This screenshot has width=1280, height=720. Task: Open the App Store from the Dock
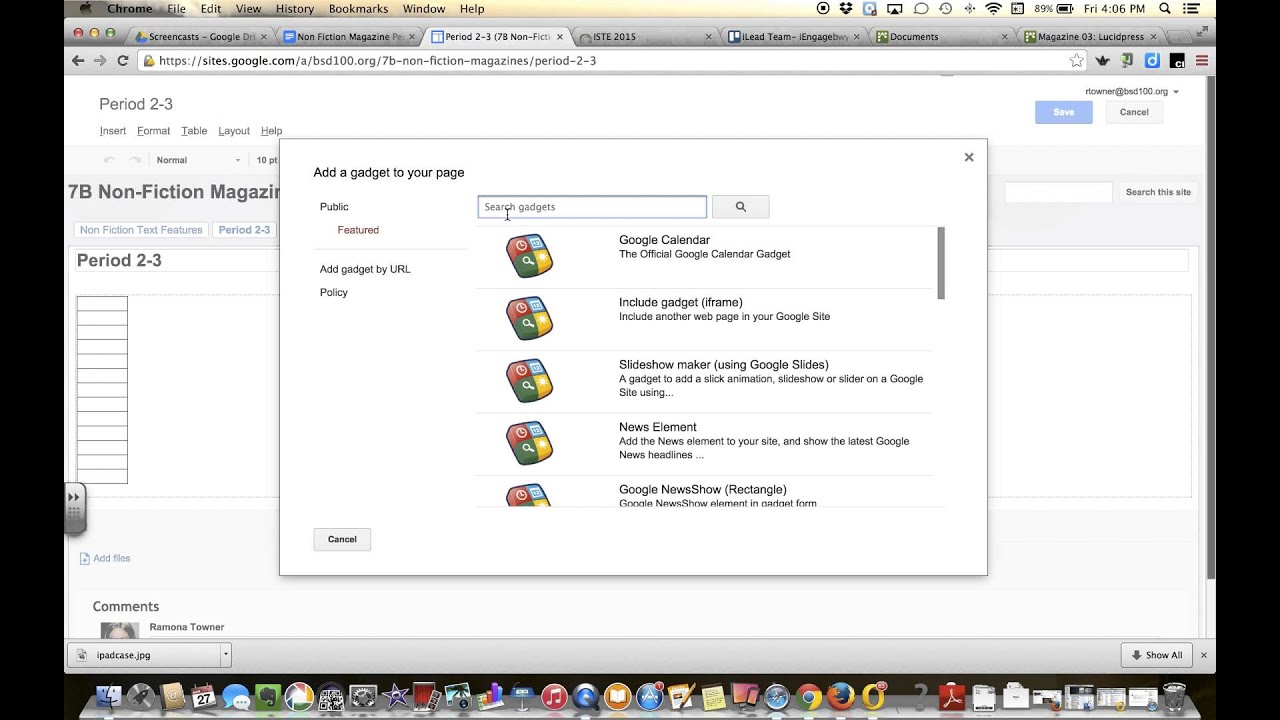click(x=649, y=696)
